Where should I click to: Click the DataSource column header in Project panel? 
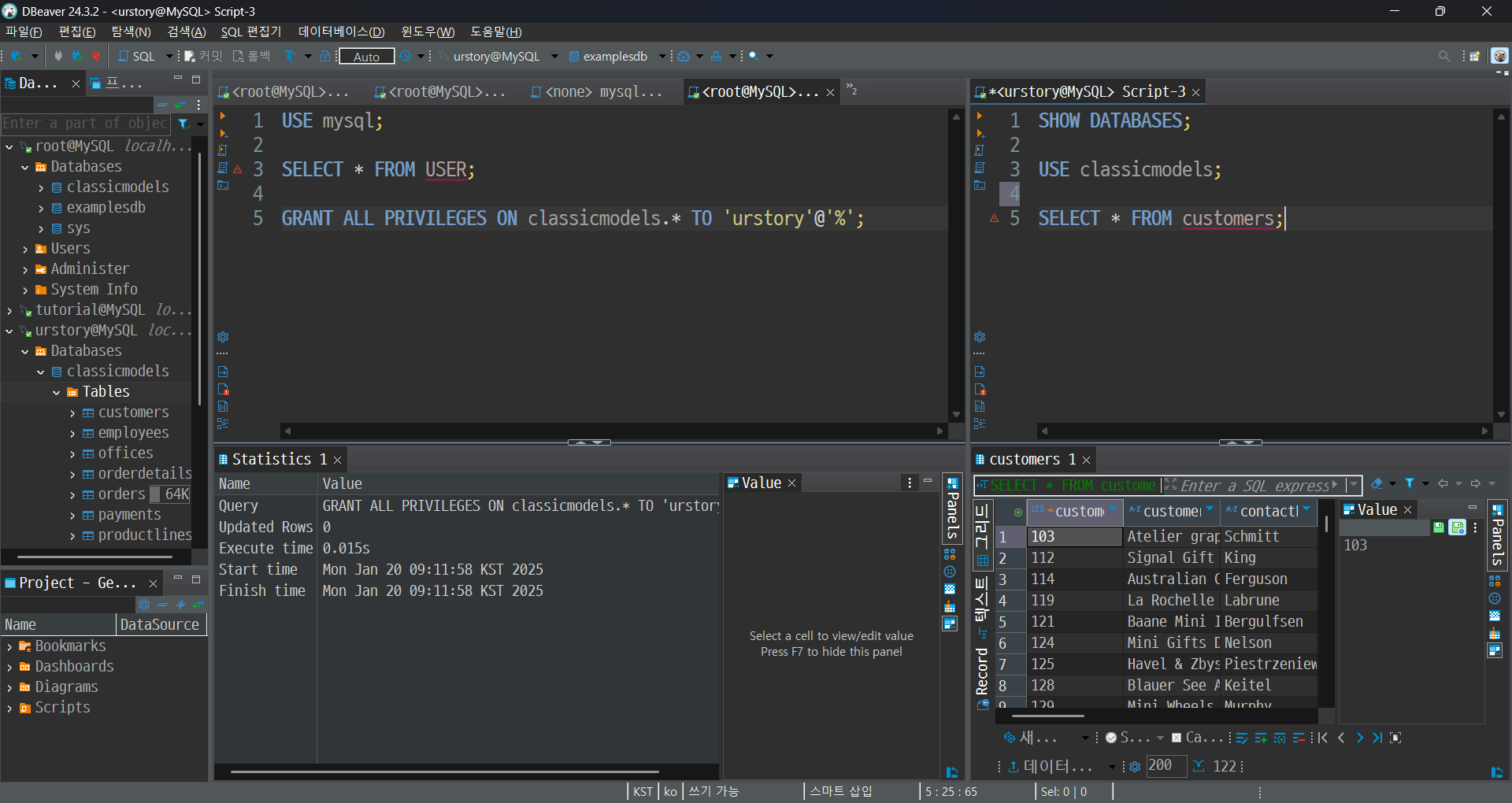(161, 624)
